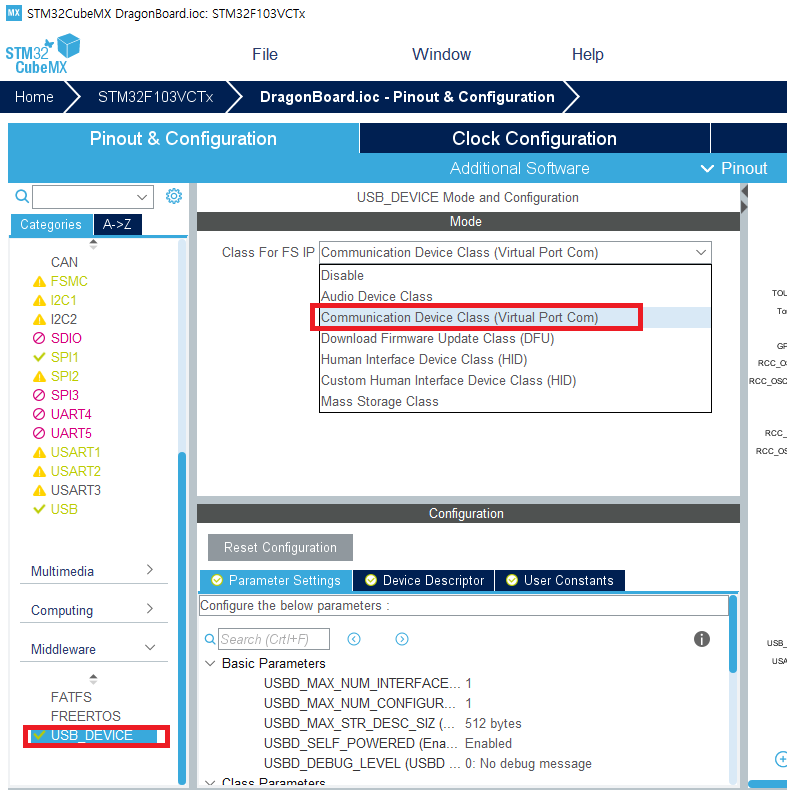Open the Parameter Settings tab
This screenshot has height=795, width=787.
coord(276,581)
